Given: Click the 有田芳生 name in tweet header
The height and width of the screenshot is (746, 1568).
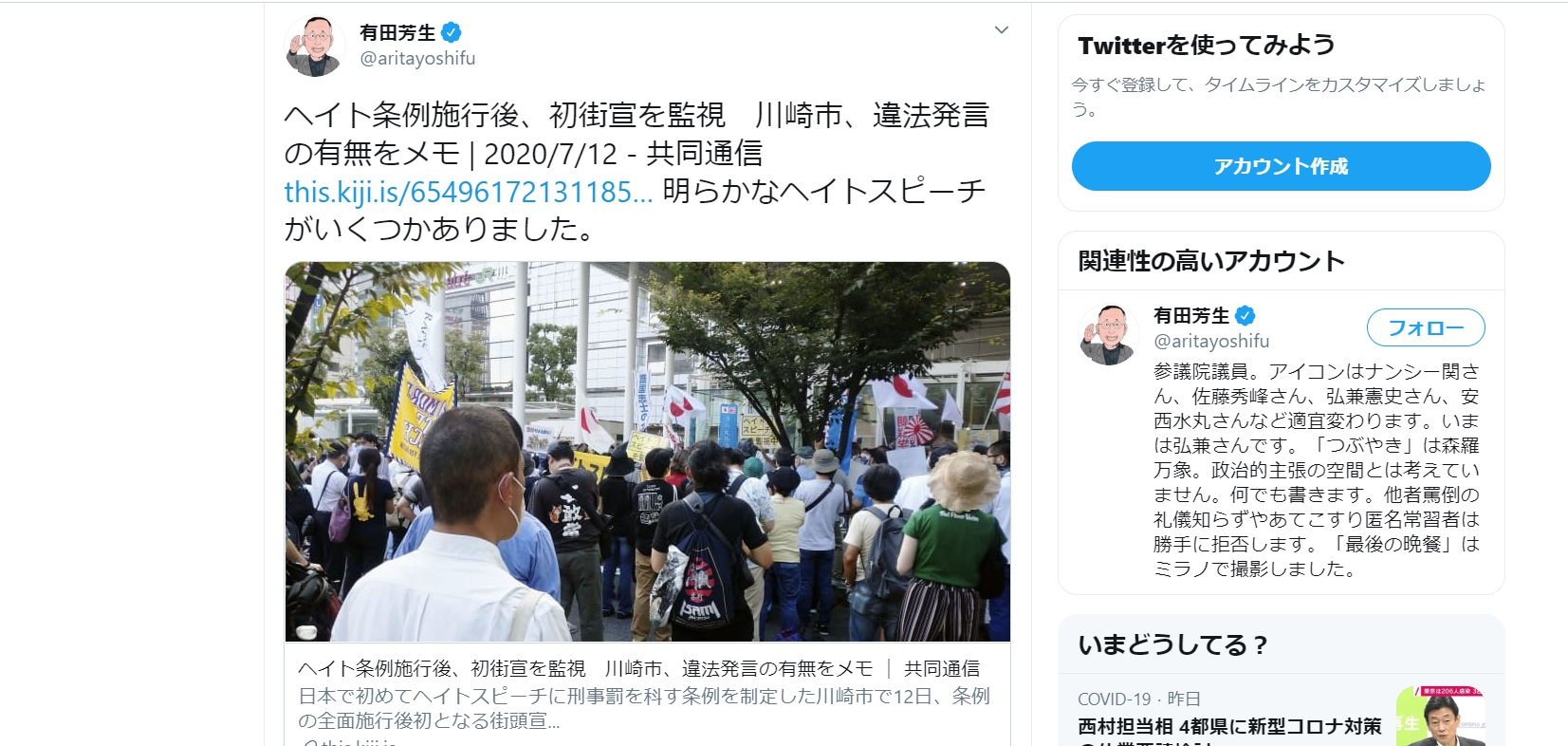Looking at the screenshot, I should (x=397, y=32).
